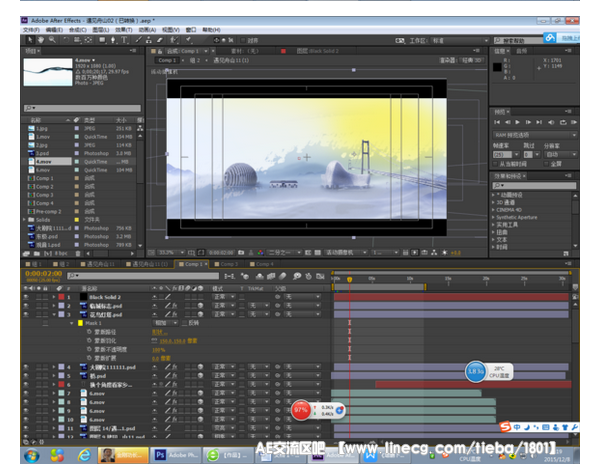Jump to last frame in Preview panel
This screenshot has height=465, width=591.
point(539,122)
